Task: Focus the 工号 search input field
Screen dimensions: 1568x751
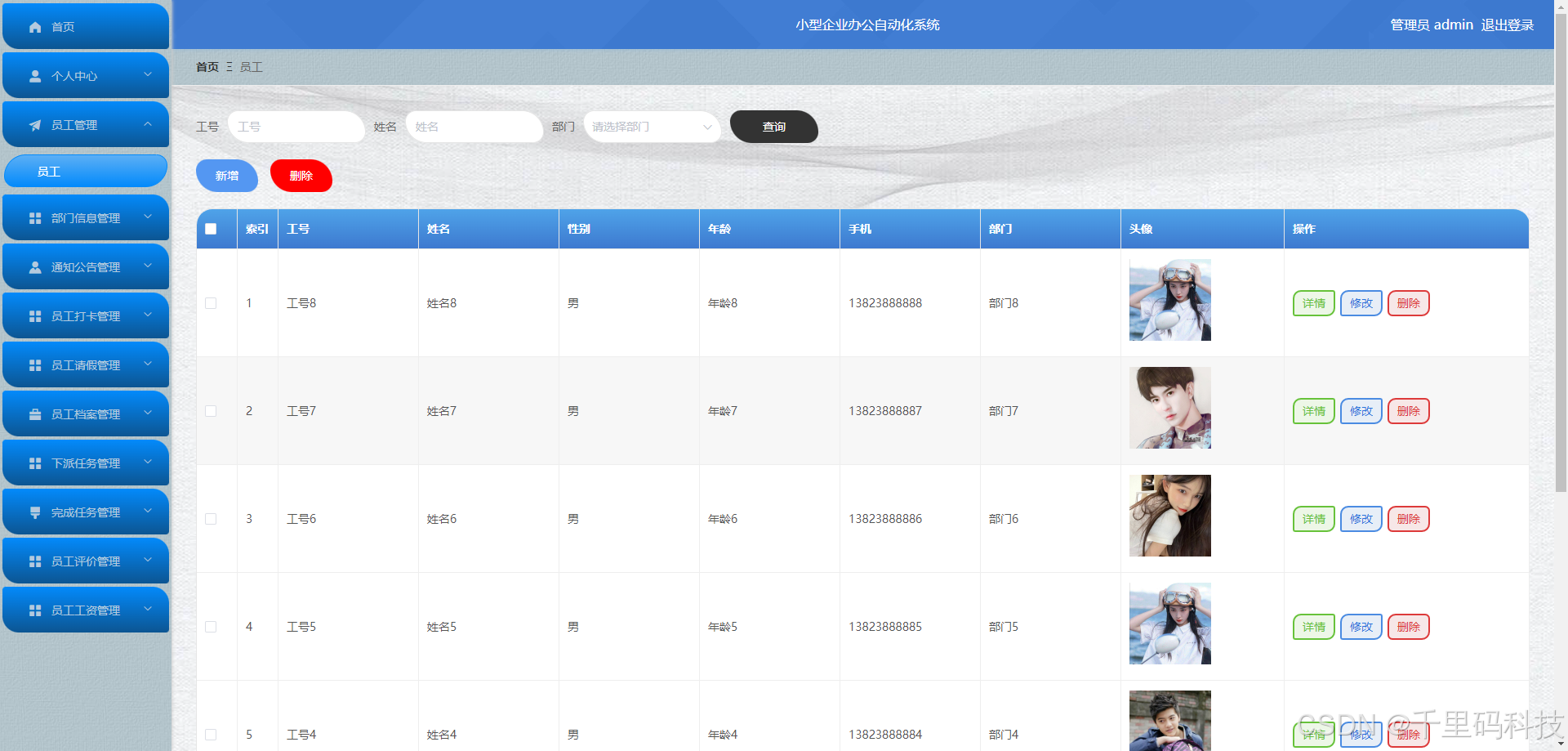Action: point(296,127)
